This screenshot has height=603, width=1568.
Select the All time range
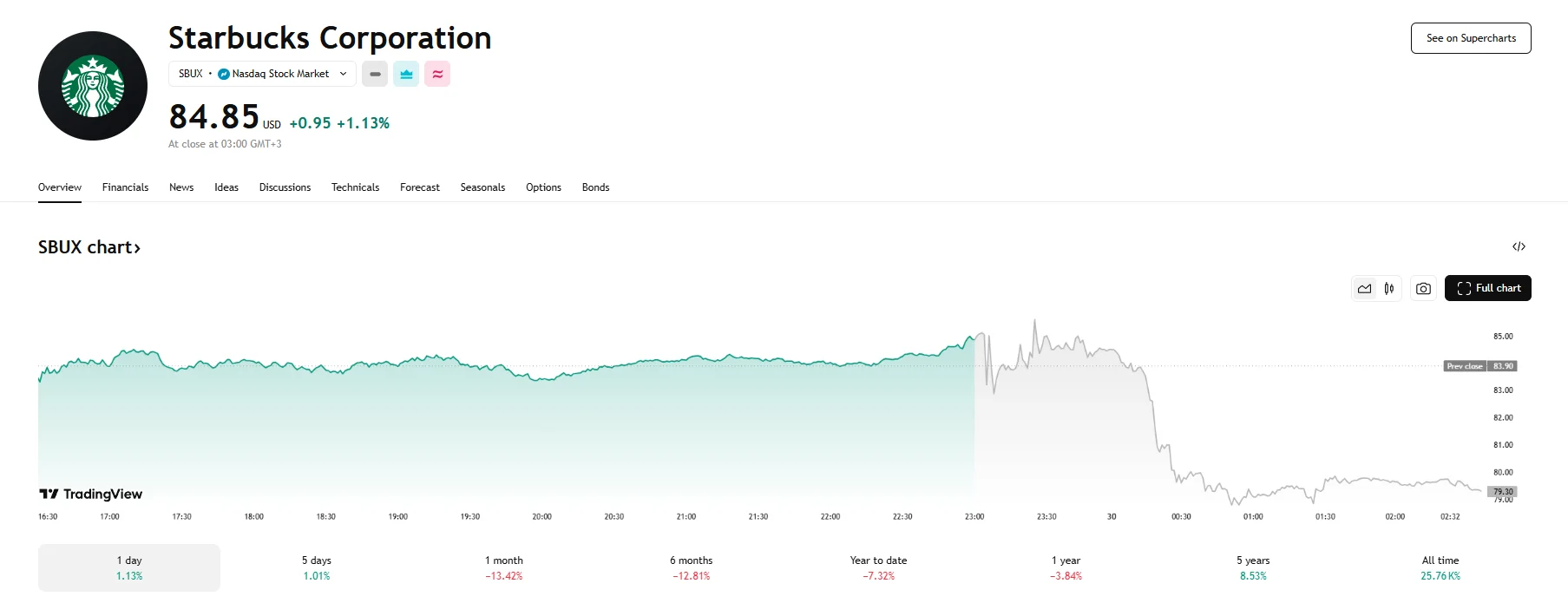coord(1440,567)
